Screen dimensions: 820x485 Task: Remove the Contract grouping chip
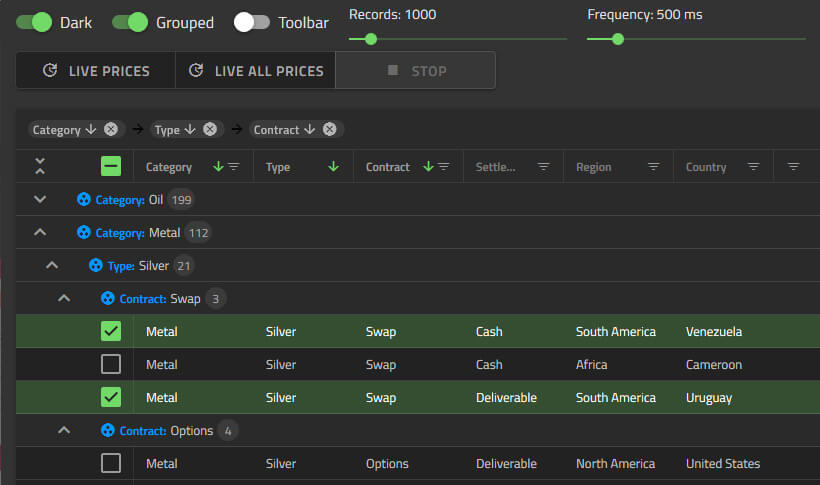coord(329,129)
